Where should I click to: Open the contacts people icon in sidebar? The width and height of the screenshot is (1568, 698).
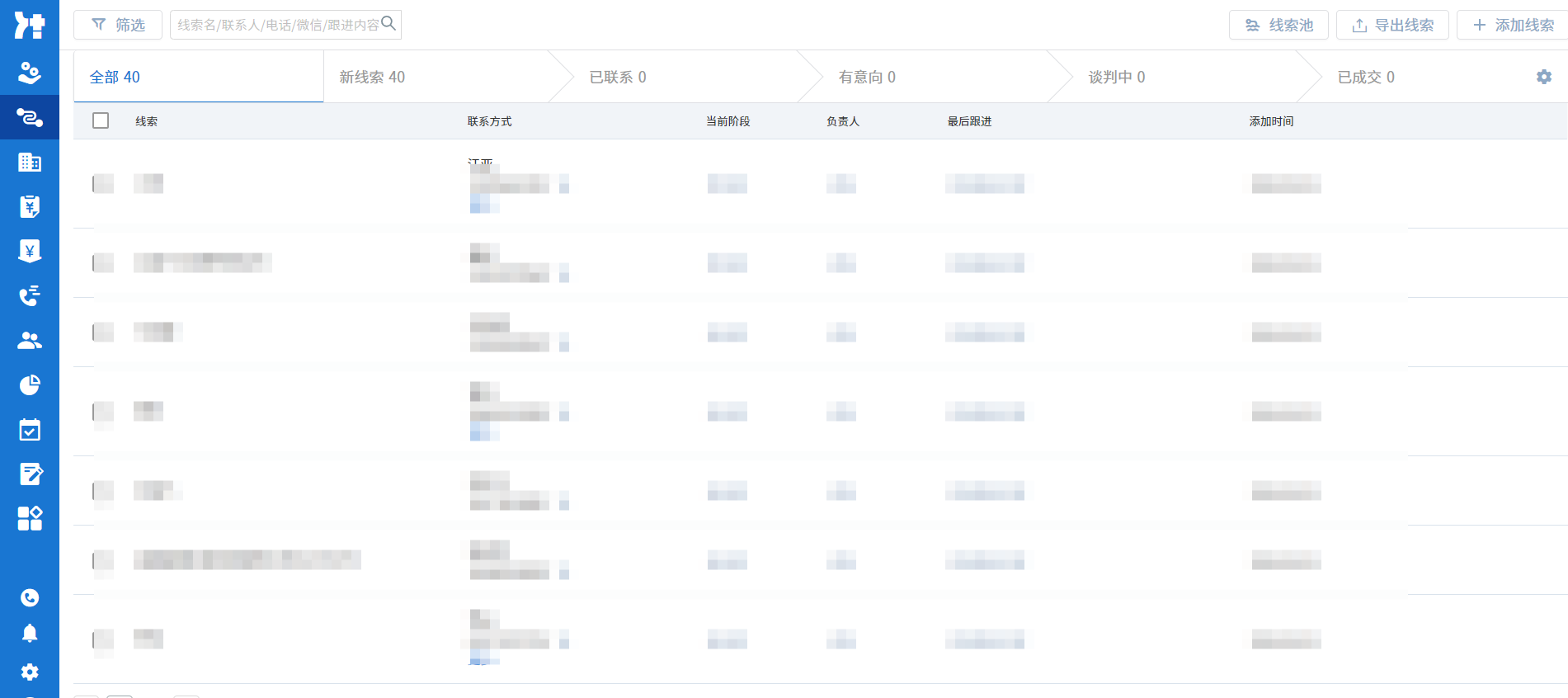point(30,340)
